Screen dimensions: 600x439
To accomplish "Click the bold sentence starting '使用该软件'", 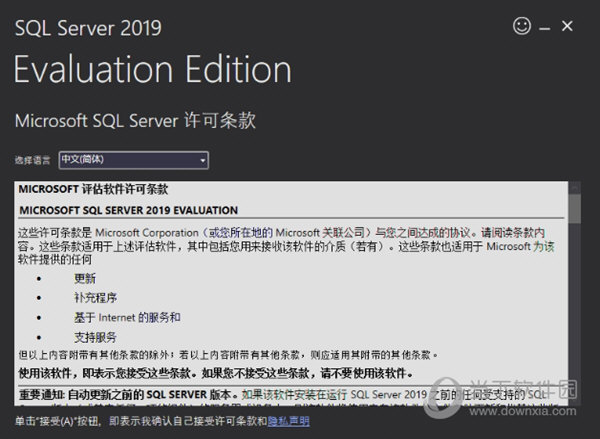I will pyautogui.click(x=216, y=373).
